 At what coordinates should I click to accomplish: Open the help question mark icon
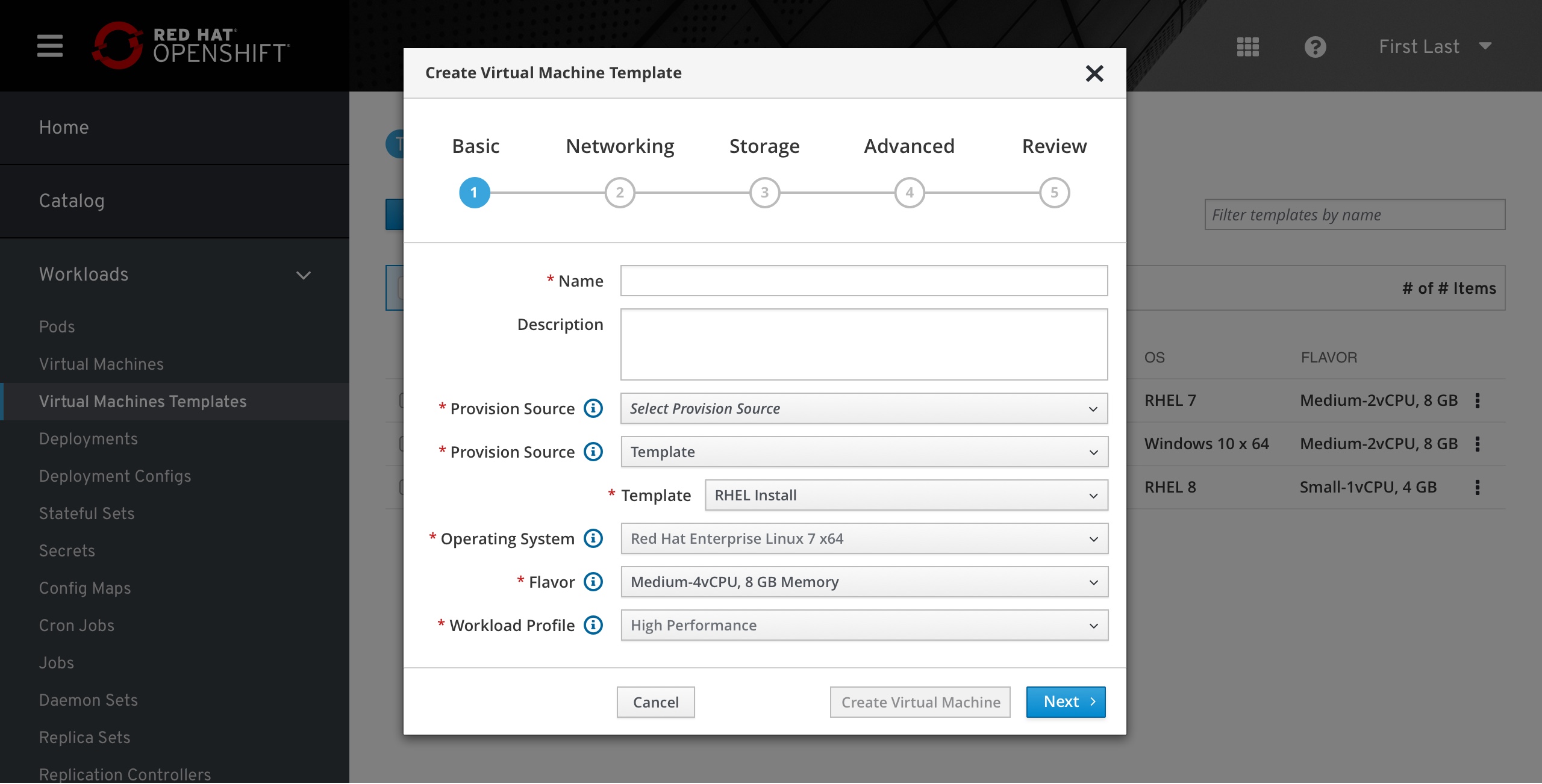[1315, 47]
